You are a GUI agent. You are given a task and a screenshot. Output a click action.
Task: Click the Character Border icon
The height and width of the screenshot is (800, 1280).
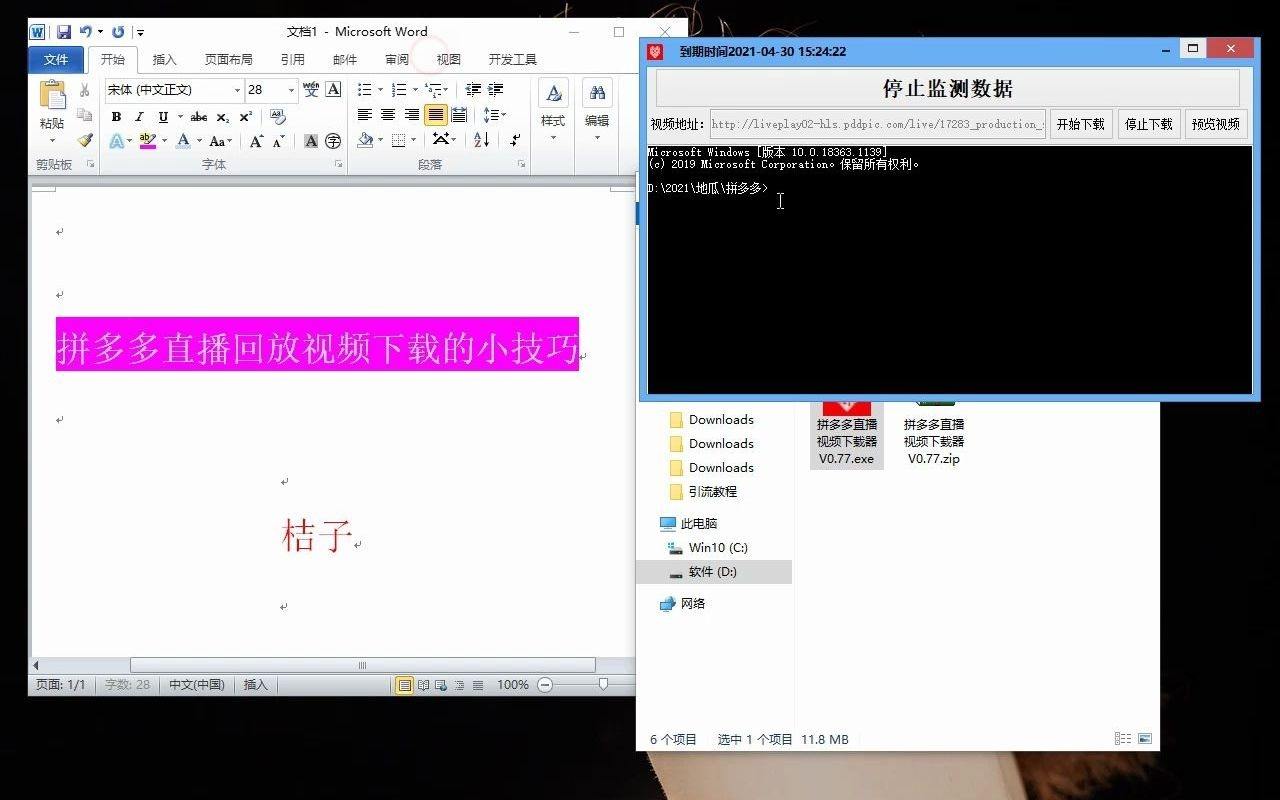pos(333,90)
